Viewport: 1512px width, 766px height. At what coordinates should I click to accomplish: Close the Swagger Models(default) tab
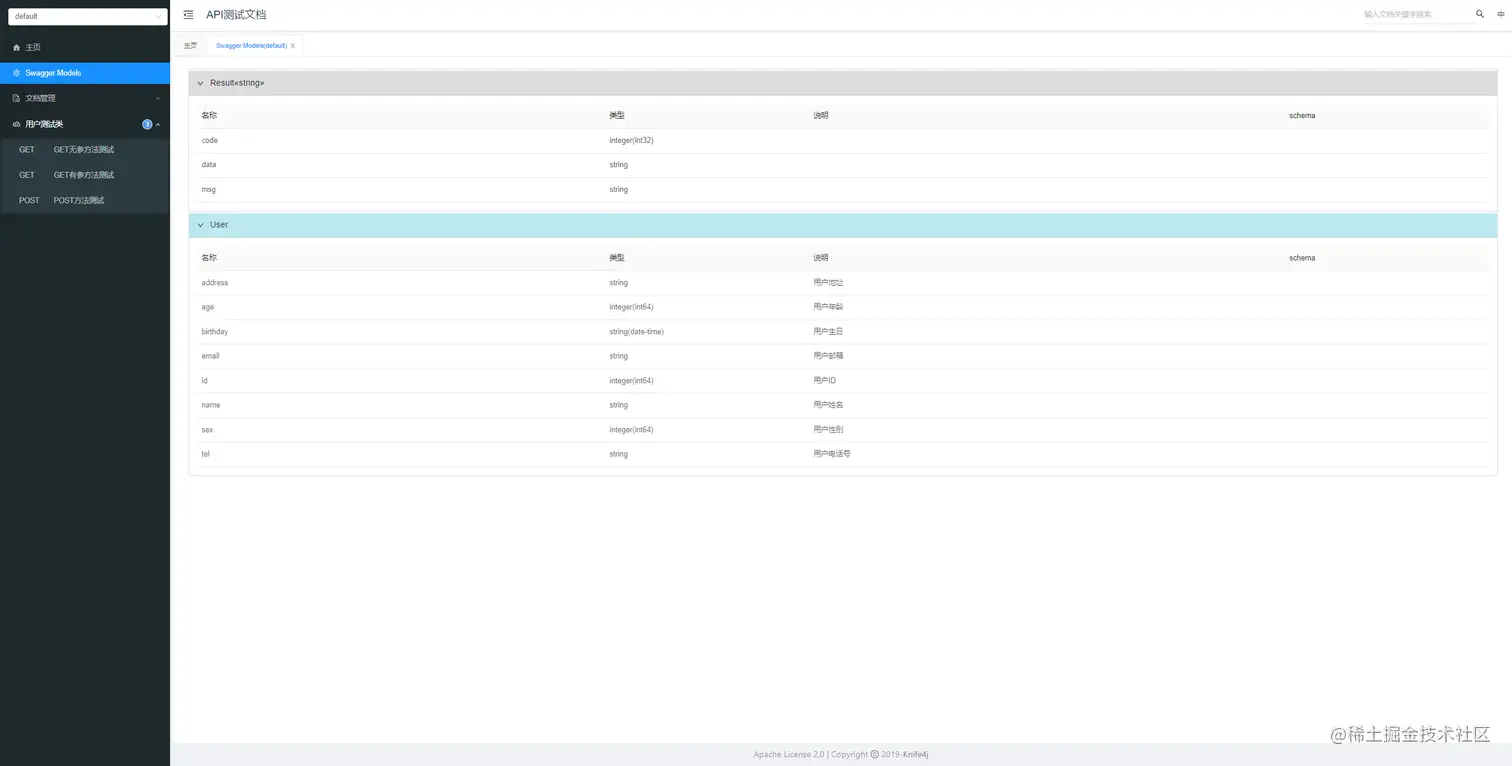[293, 46]
